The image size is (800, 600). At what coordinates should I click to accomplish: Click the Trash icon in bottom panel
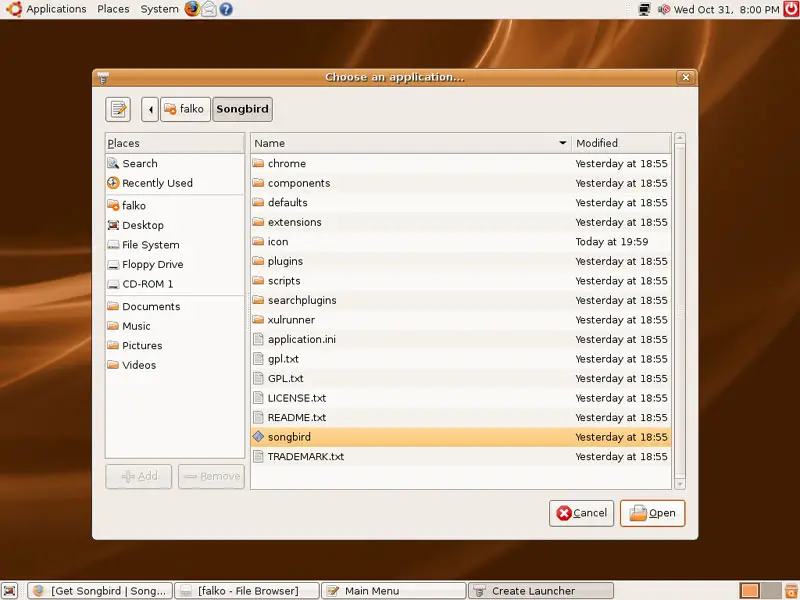[x=792, y=591]
